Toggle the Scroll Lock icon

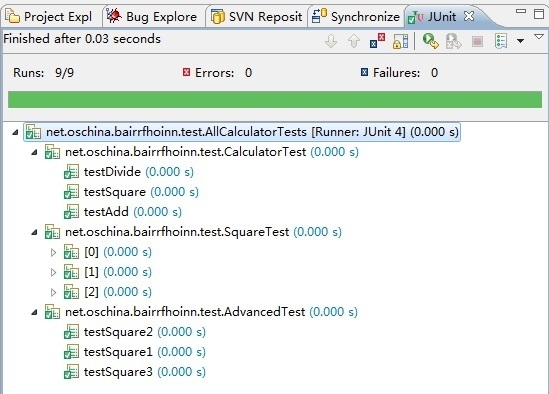(x=401, y=41)
